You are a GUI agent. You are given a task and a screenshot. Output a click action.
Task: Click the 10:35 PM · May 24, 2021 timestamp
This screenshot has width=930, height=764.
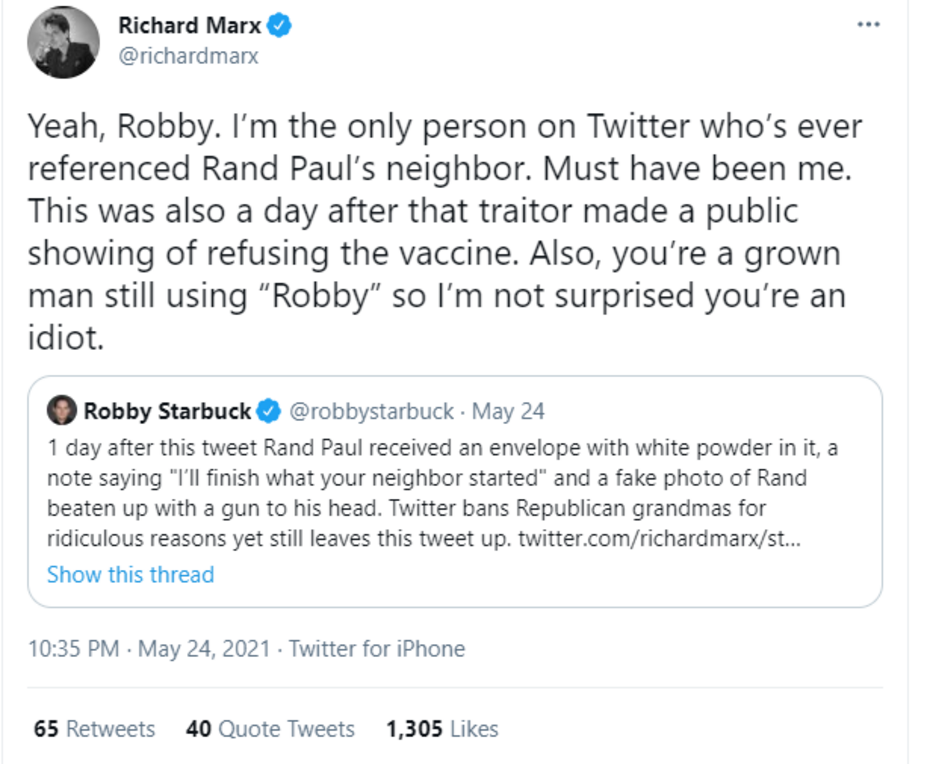click(x=149, y=649)
